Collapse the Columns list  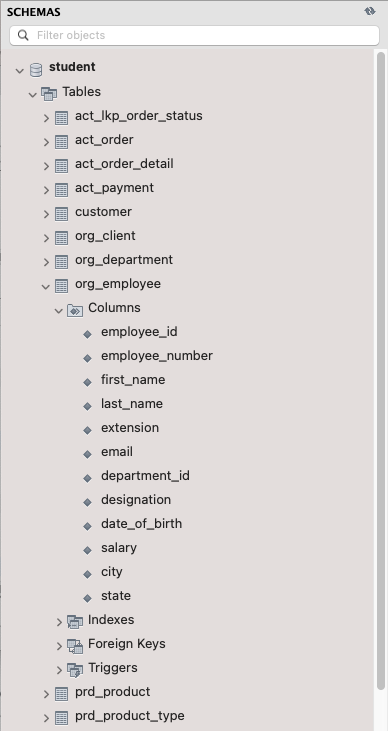point(59,310)
